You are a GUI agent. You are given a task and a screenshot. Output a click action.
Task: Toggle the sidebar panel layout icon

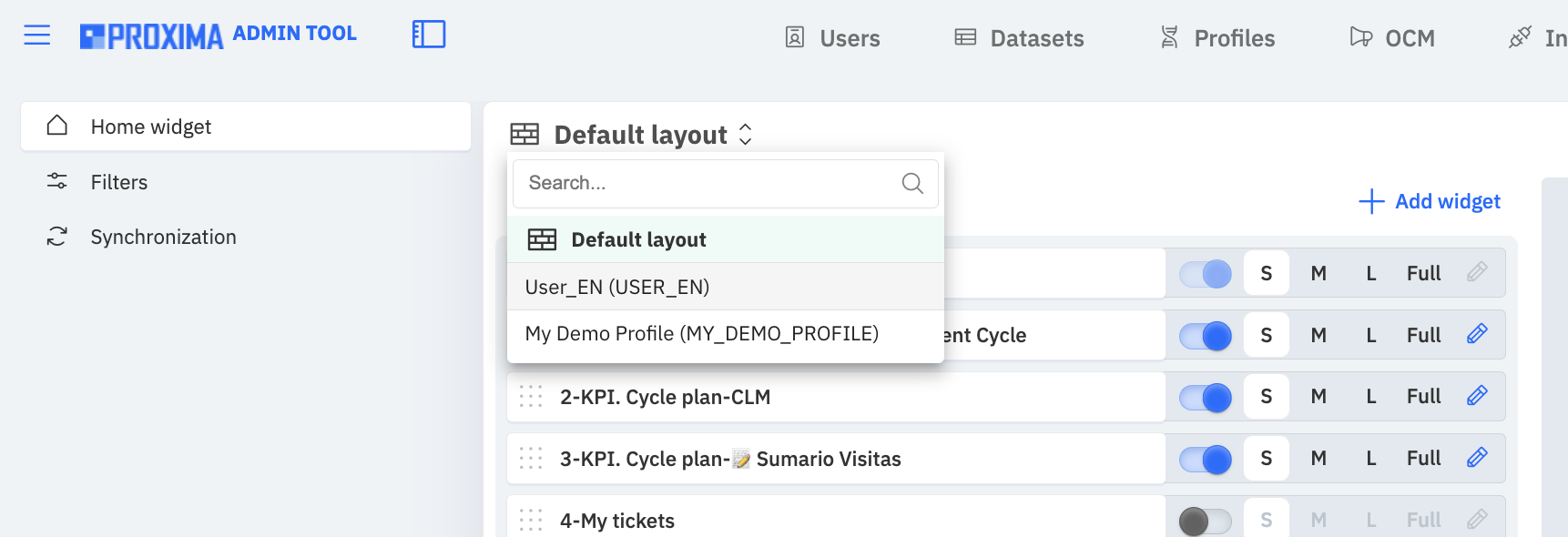click(x=429, y=35)
